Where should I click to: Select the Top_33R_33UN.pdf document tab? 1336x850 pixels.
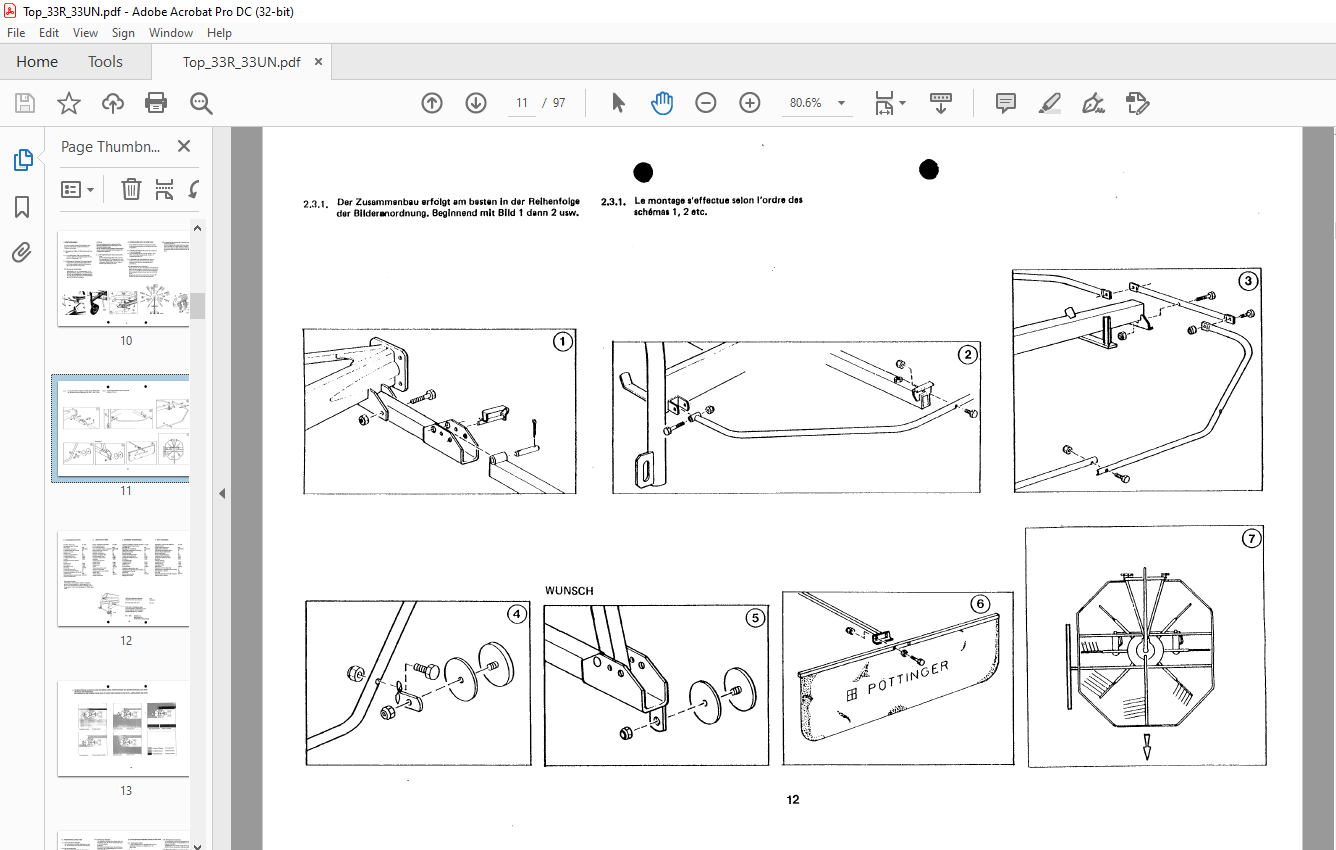click(x=241, y=62)
